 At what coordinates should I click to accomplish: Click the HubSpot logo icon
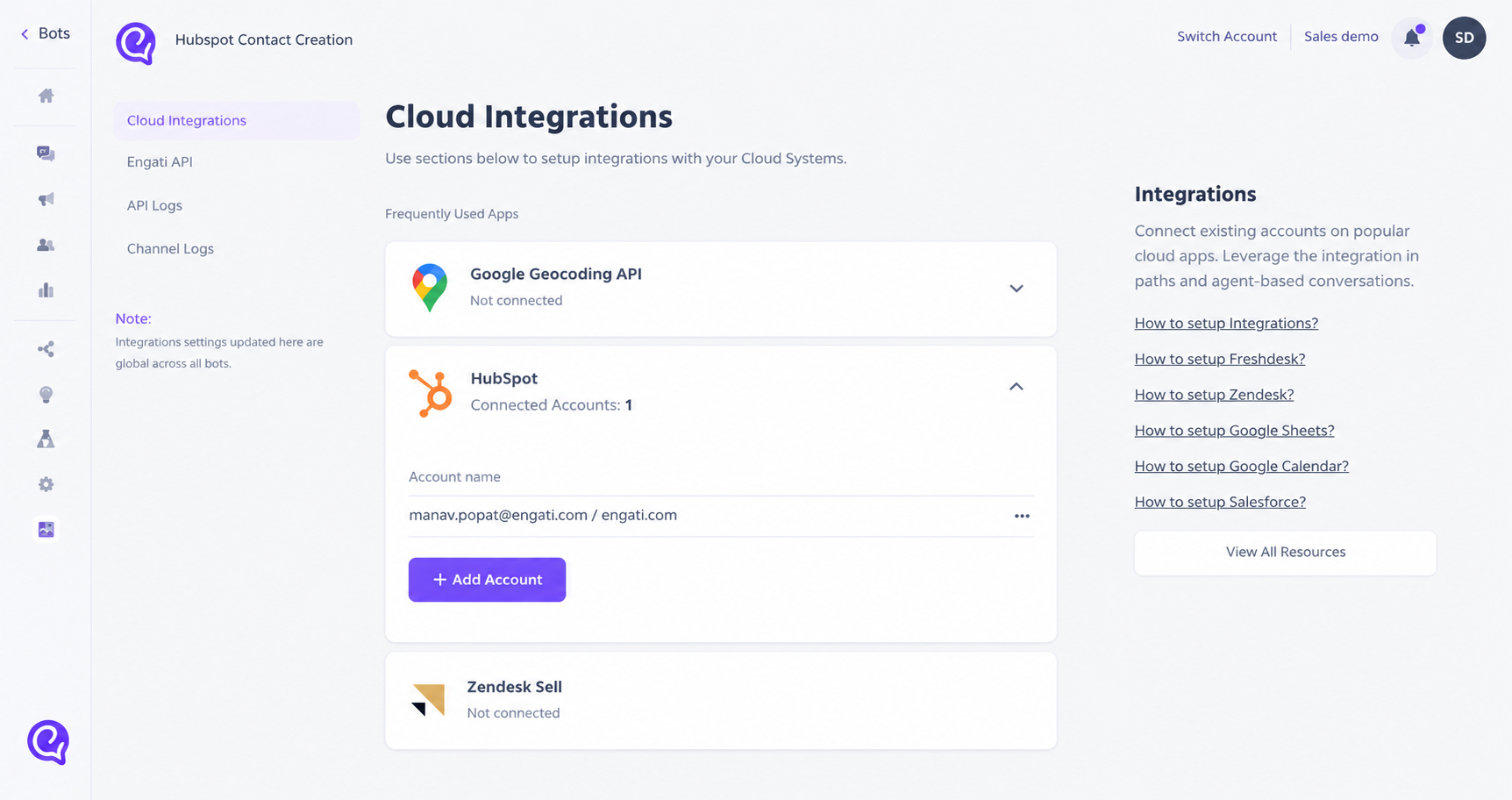431,393
